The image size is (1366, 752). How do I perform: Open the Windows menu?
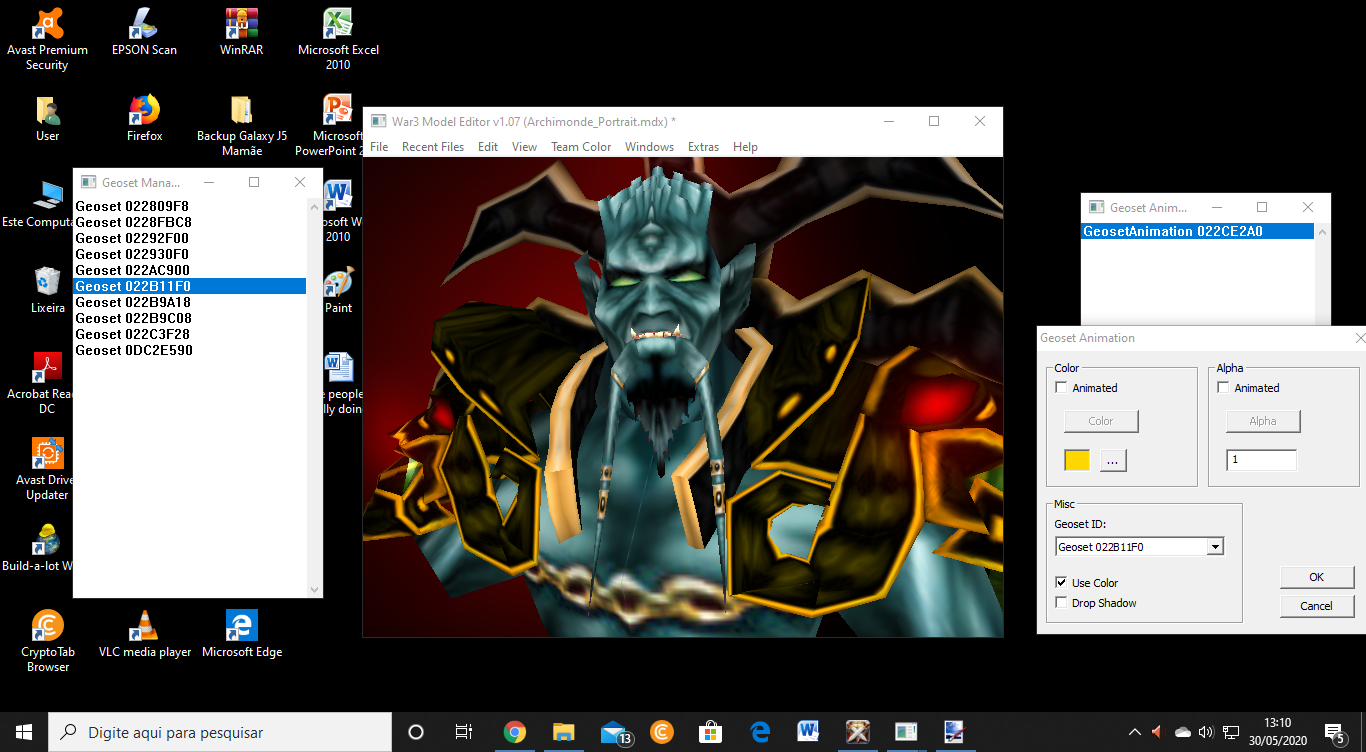pyautogui.click(x=650, y=147)
